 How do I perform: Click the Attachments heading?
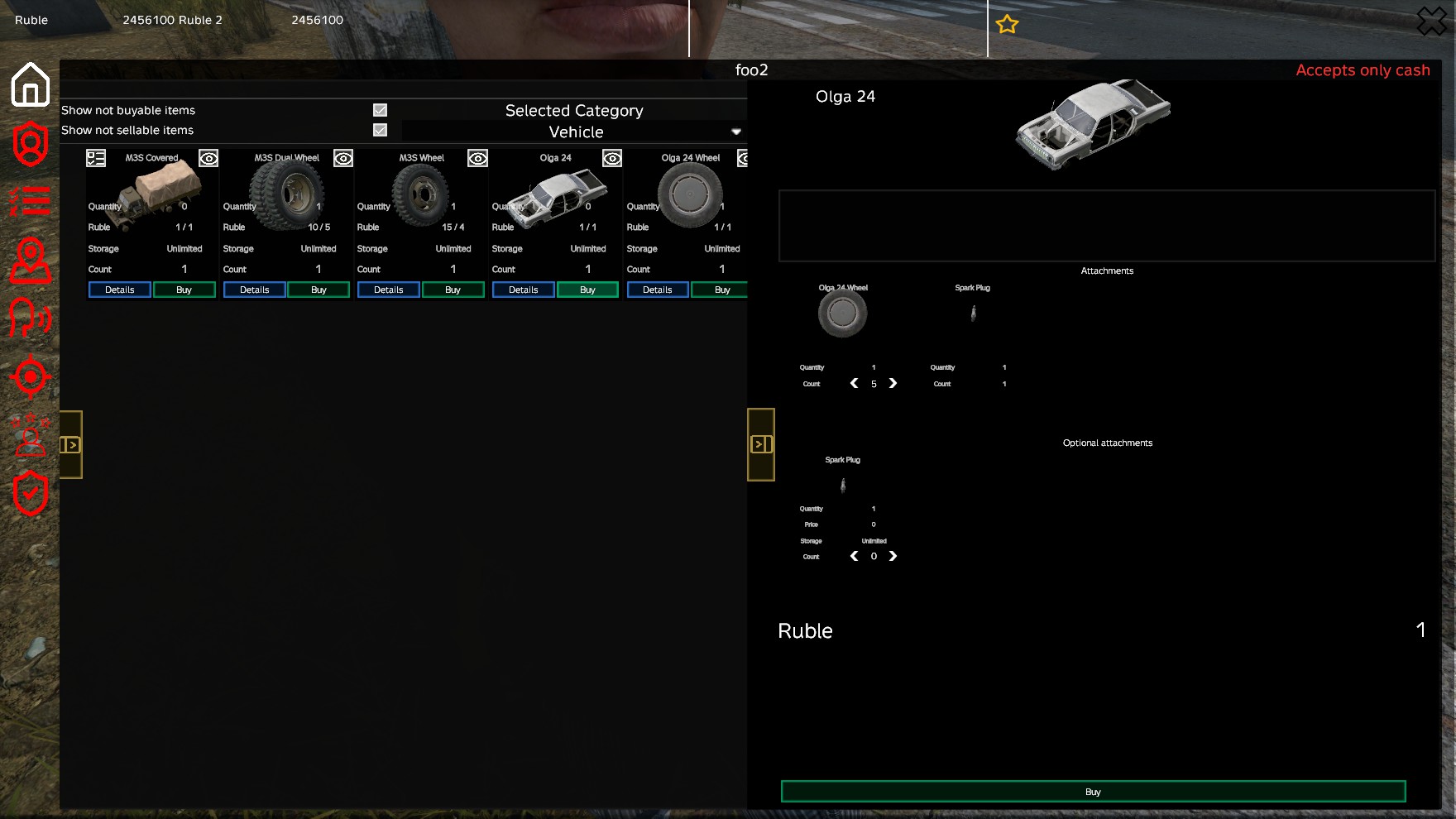click(1107, 271)
